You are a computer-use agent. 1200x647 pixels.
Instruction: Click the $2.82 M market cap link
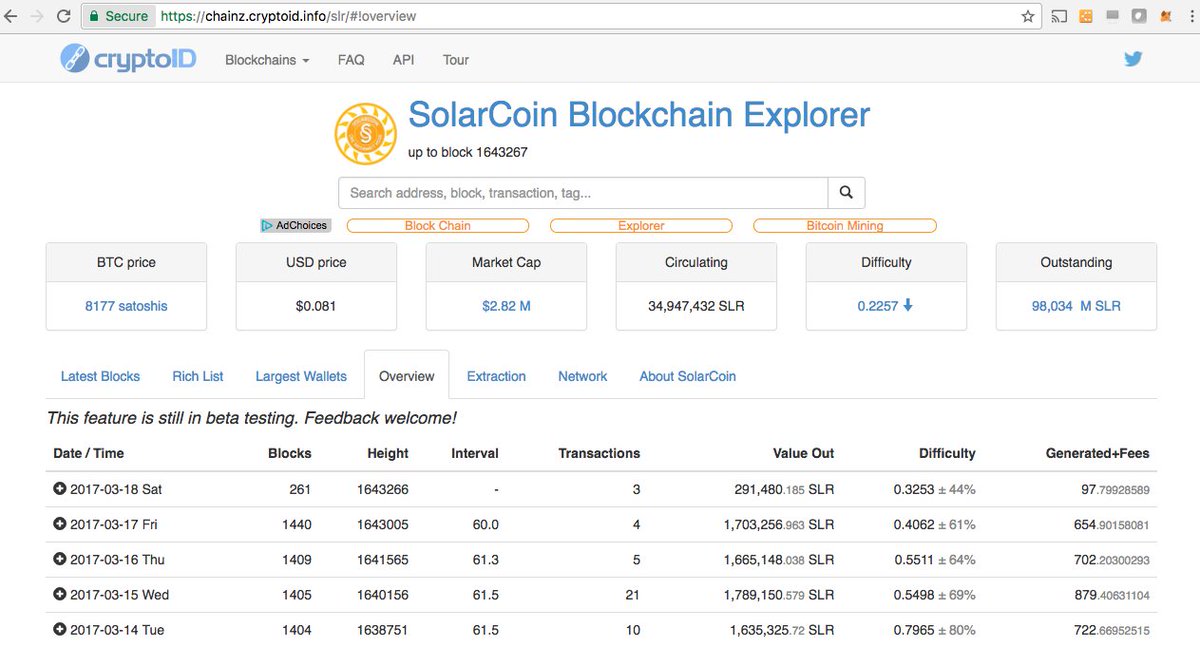(x=506, y=306)
